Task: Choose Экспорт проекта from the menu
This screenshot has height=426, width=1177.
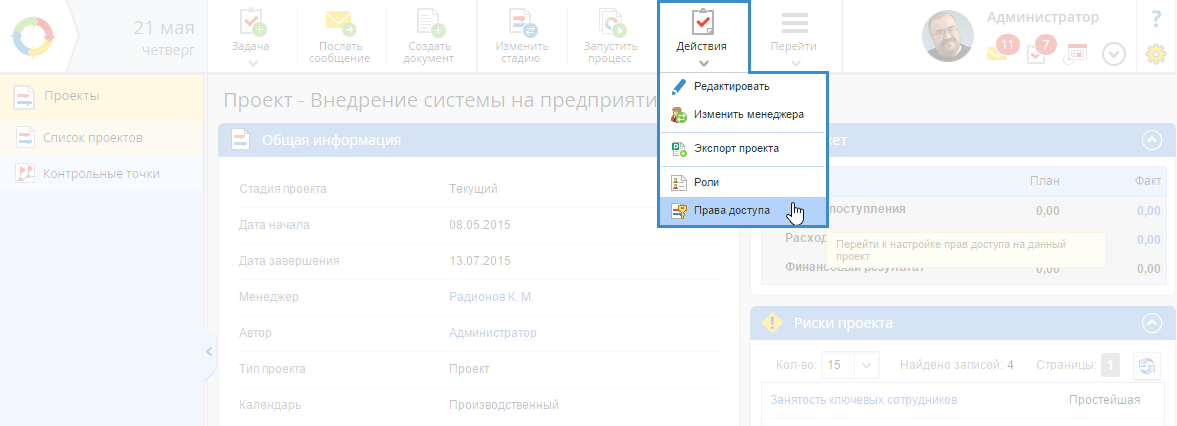Action: coord(736,148)
